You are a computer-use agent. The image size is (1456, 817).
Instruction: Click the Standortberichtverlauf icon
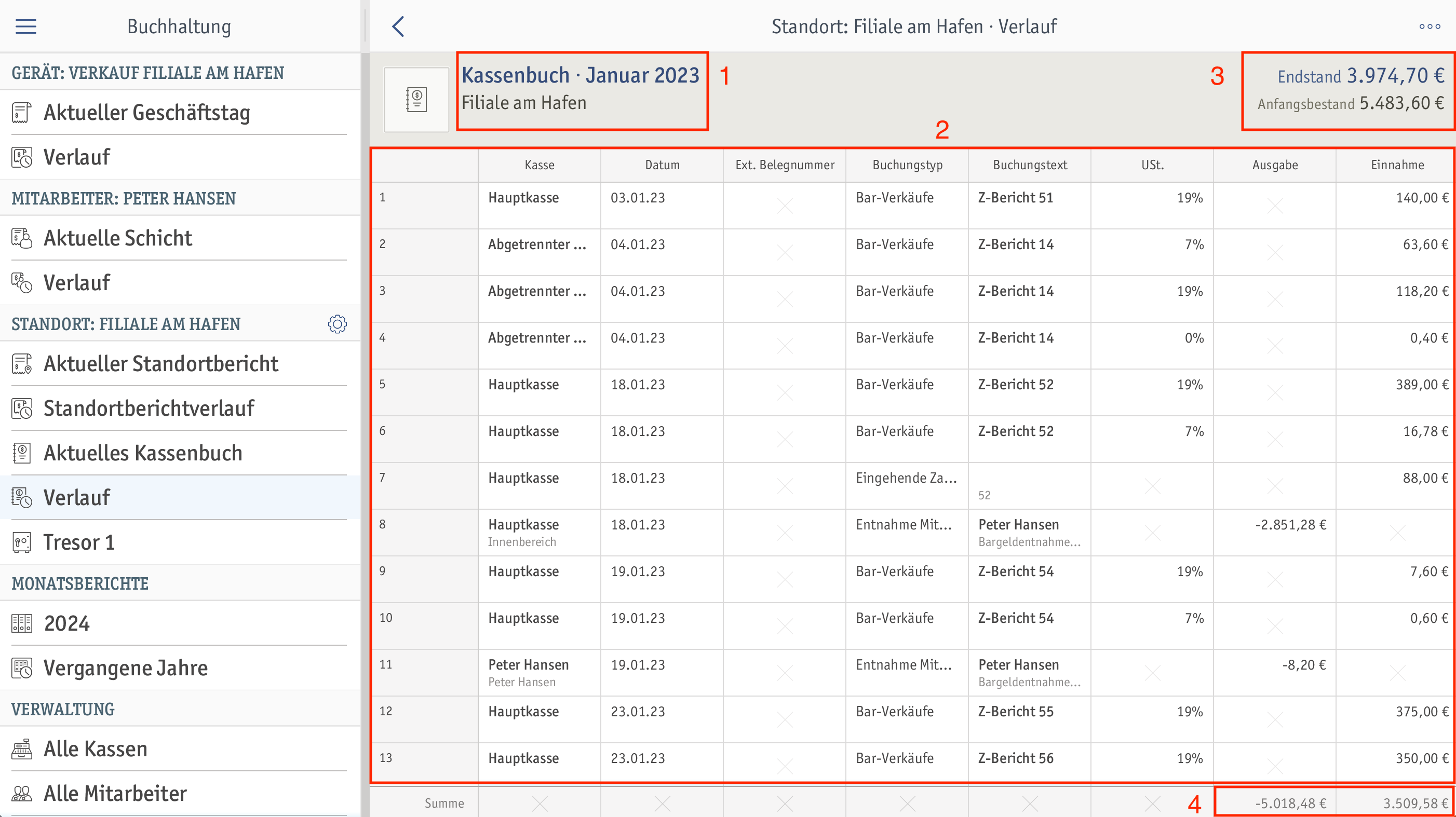tap(21, 408)
